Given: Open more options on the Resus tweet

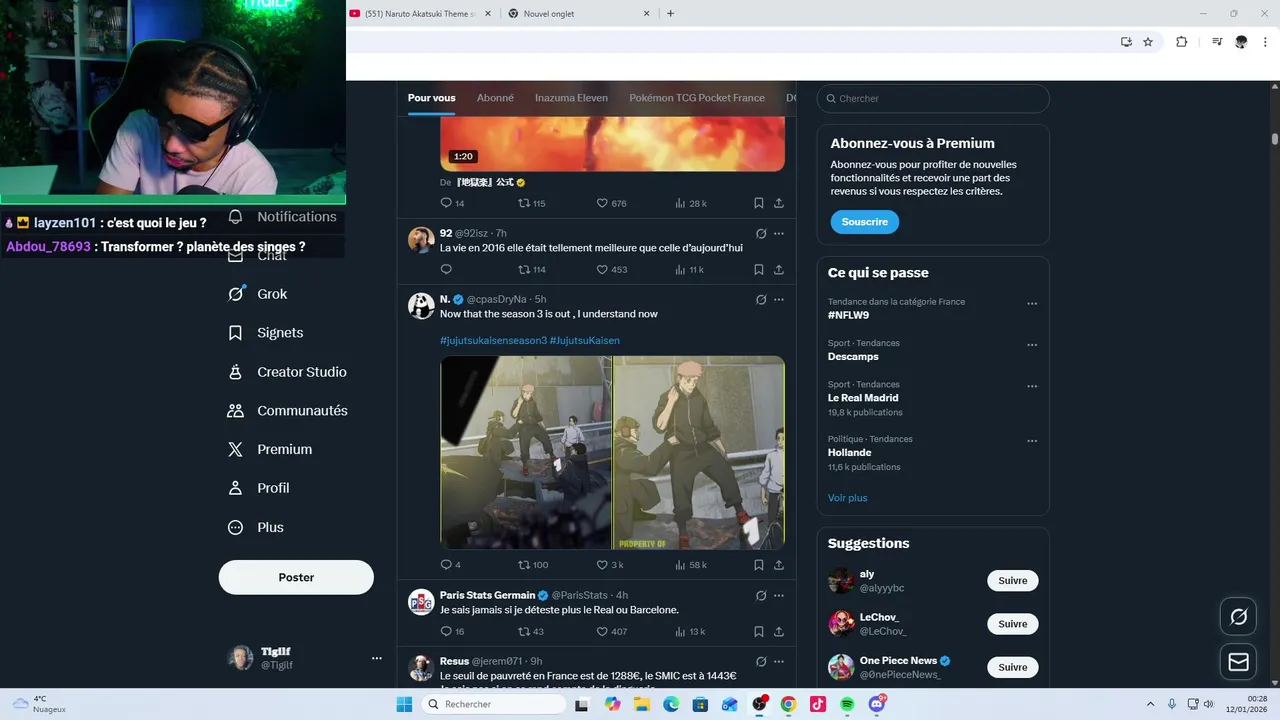Looking at the screenshot, I should pos(779,661).
